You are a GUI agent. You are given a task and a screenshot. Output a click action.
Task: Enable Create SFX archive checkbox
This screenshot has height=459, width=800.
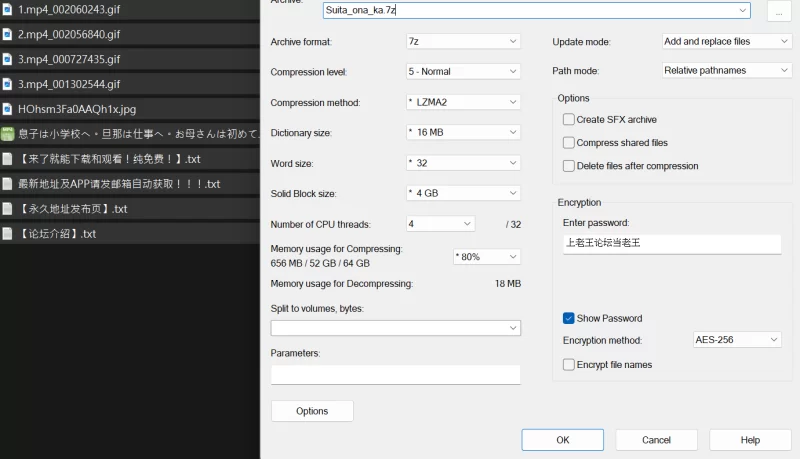point(568,119)
